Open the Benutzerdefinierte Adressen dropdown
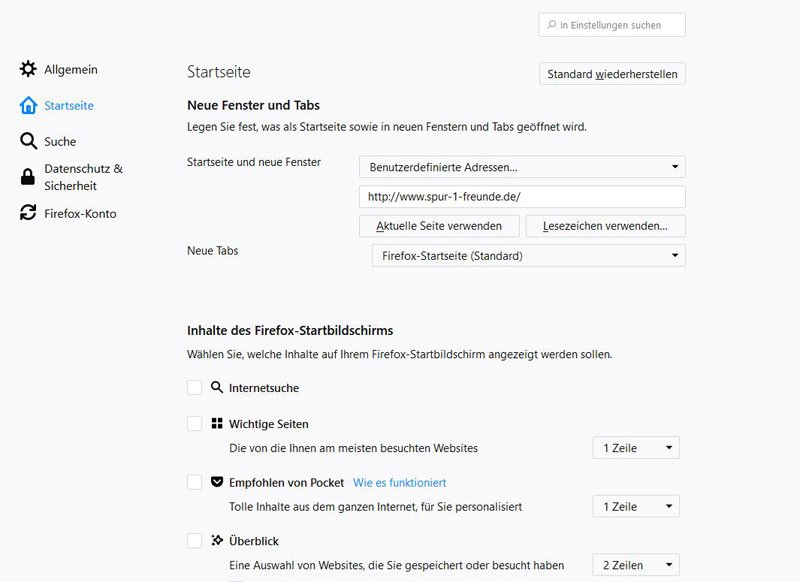Image resolution: width=800 pixels, height=582 pixels. coord(522,167)
